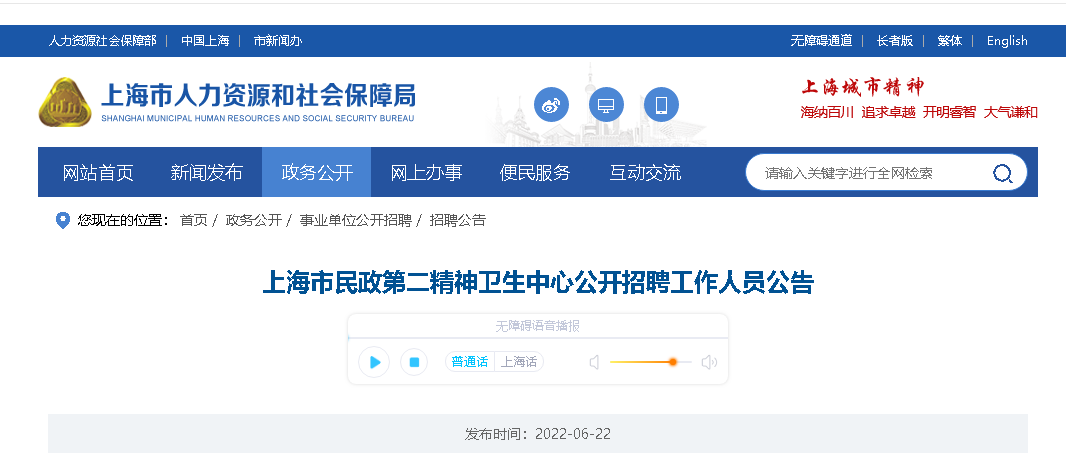Click the loud volume speaker icon
The width and height of the screenshot is (1066, 460).
pyautogui.click(x=709, y=362)
